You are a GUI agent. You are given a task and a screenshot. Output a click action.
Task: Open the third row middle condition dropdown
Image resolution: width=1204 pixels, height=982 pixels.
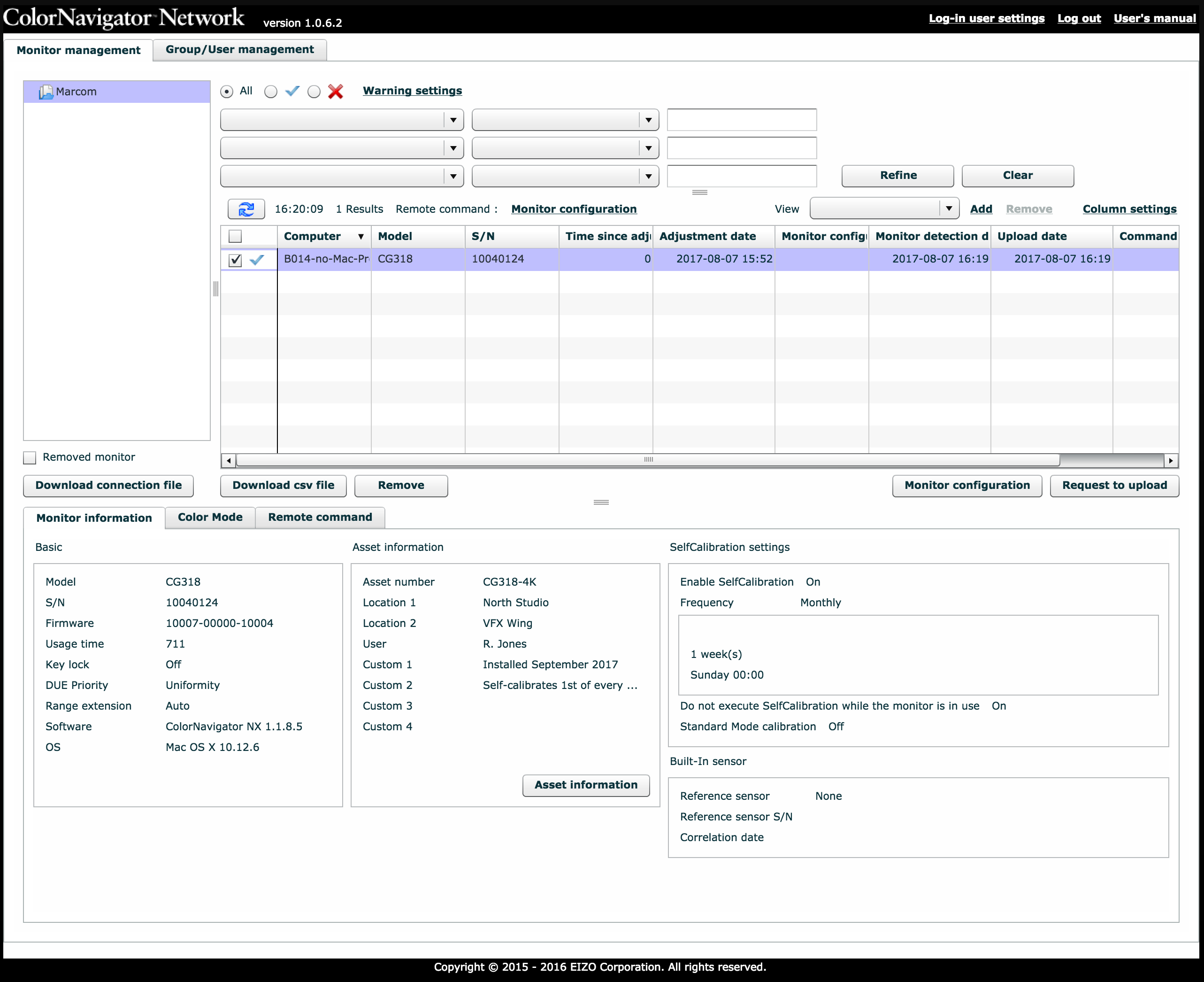565,176
